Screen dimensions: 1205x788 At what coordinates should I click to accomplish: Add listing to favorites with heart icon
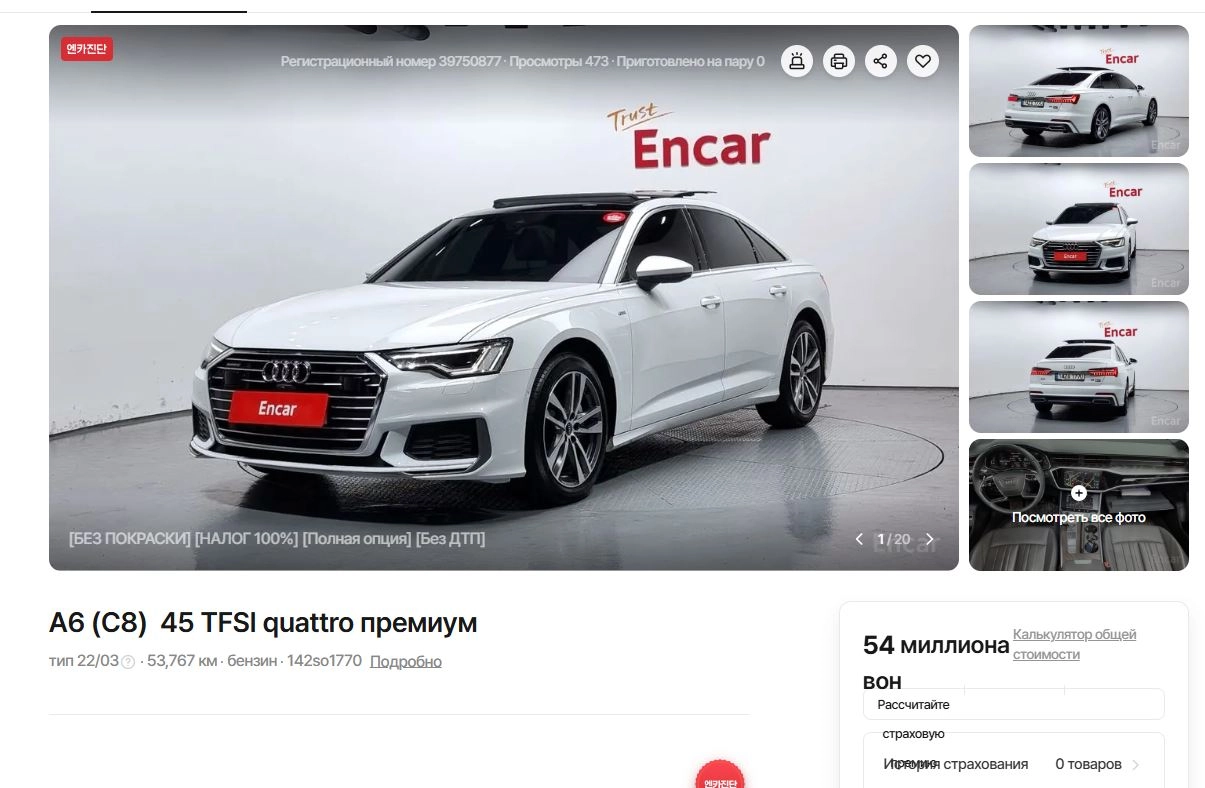923,61
